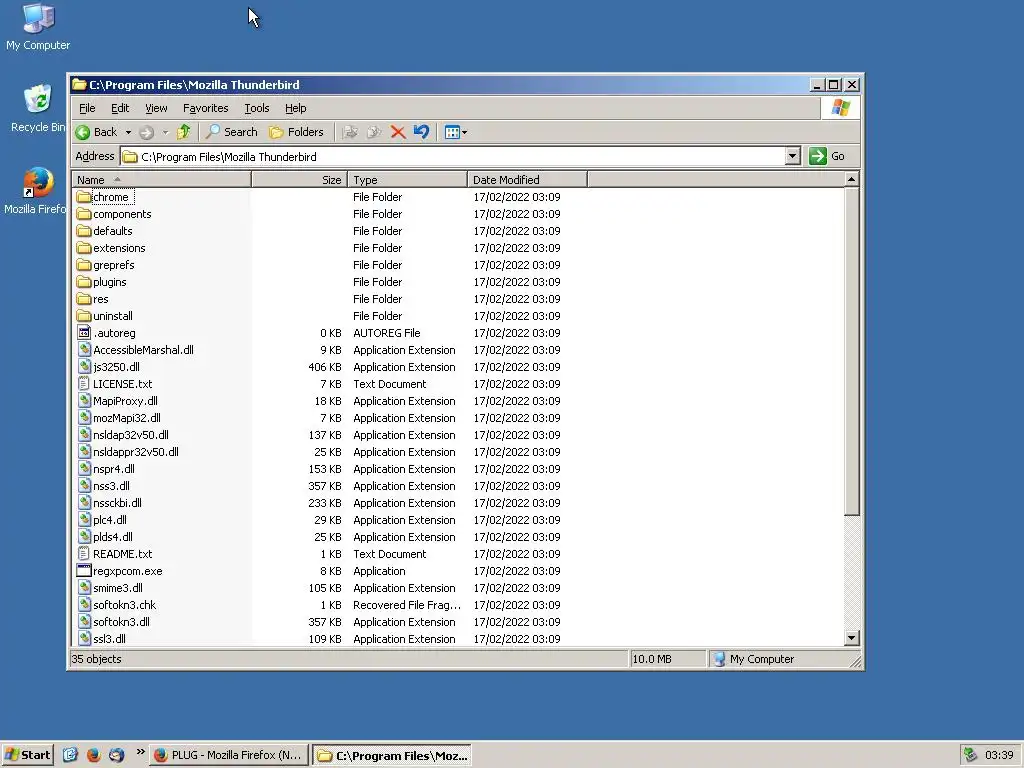Select the Mozilla Firefox desktop shortcut
The width and height of the screenshot is (1024, 768).
click(x=36, y=191)
